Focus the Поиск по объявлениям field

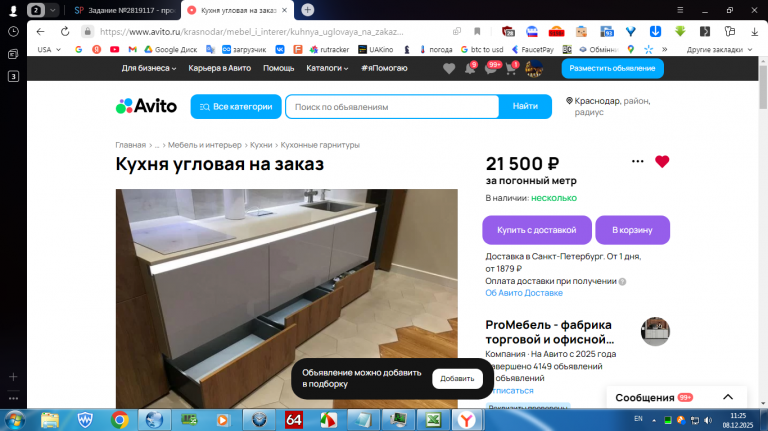392,106
